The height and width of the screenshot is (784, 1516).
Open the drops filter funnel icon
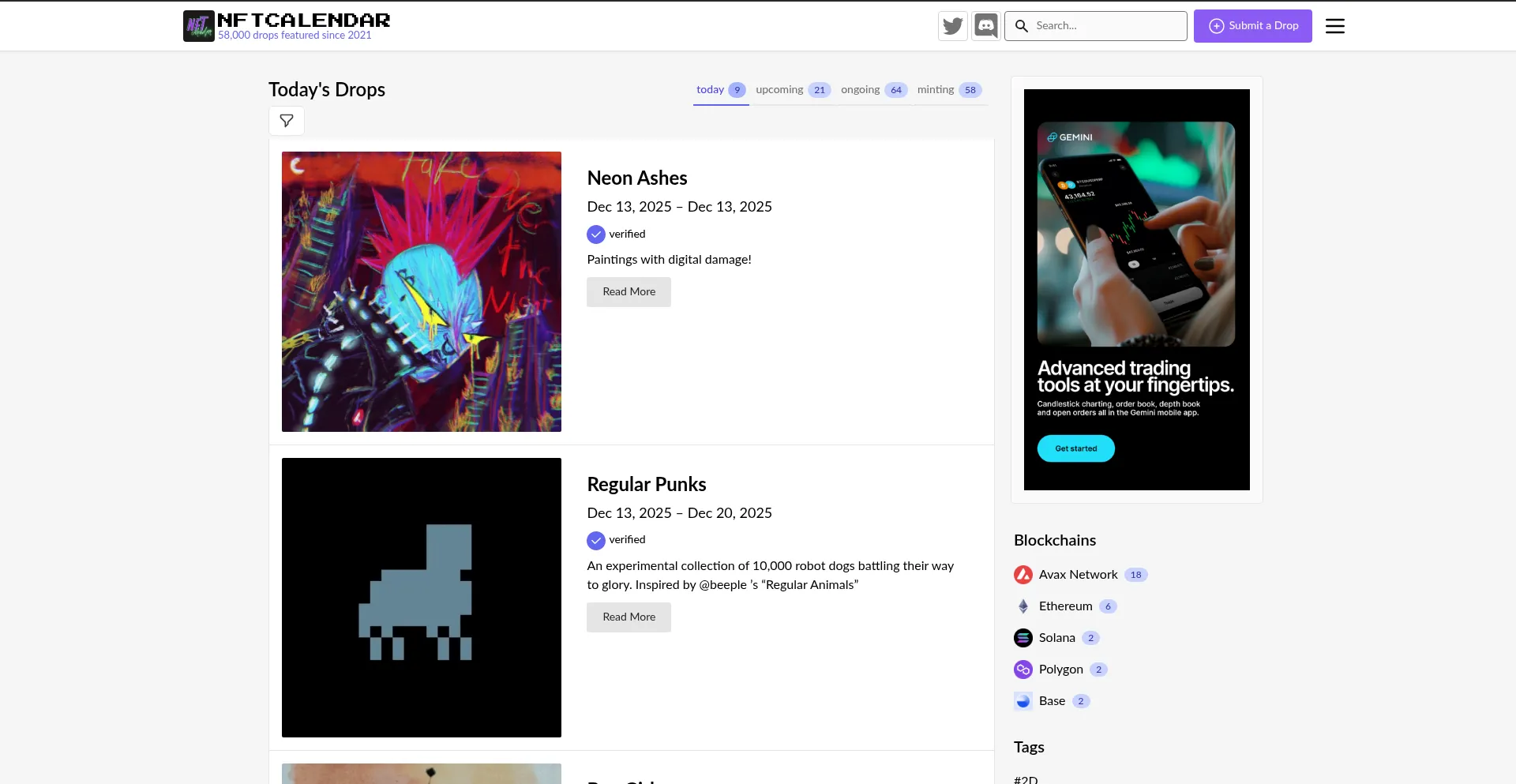pyautogui.click(x=287, y=121)
